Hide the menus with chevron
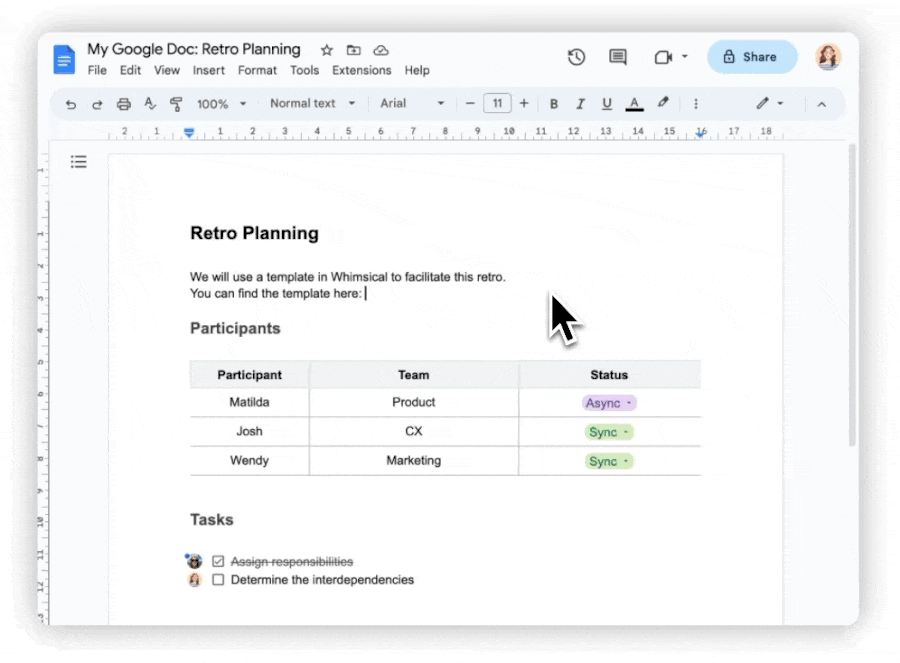 pos(821,104)
